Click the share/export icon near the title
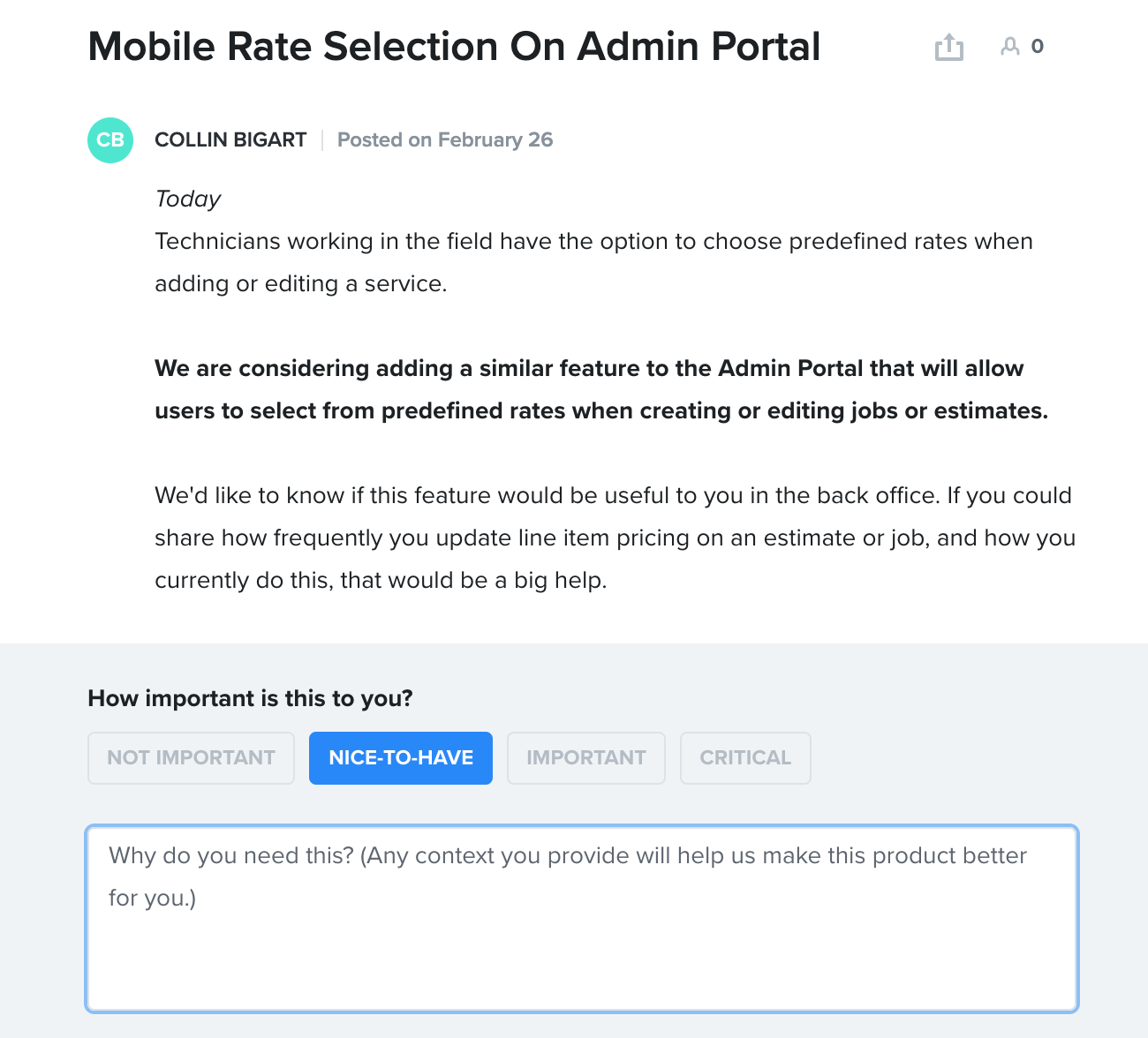Screen dimensions: 1148x1038 click(949, 47)
